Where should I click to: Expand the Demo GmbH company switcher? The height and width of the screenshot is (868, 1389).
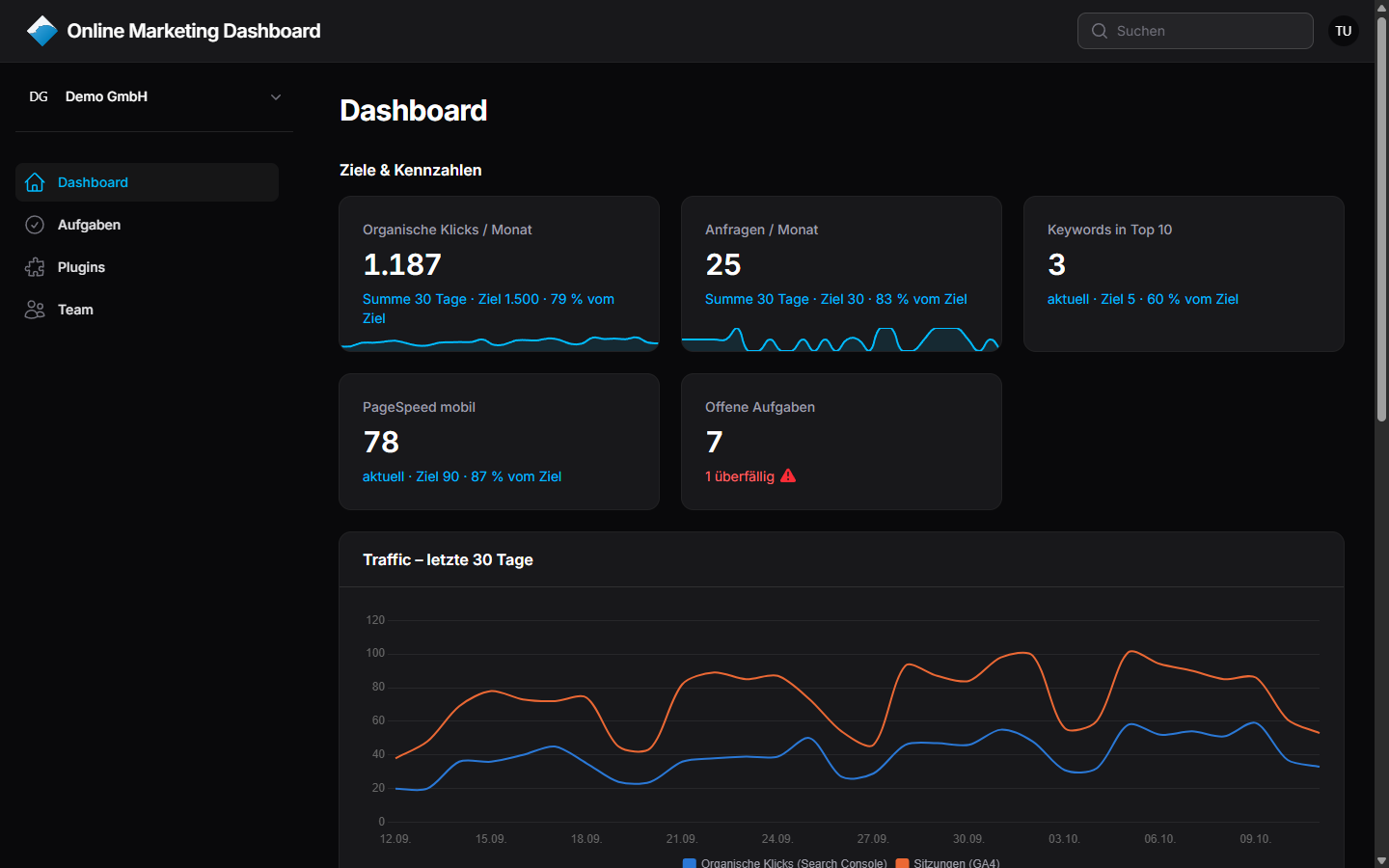[x=154, y=96]
